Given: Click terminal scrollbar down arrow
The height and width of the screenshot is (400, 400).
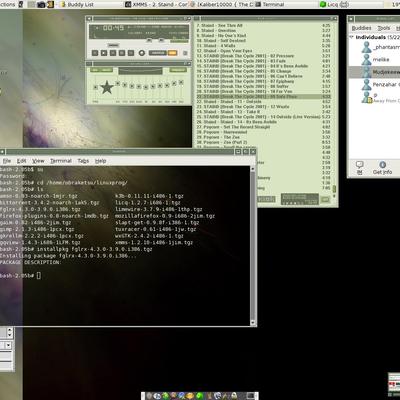Looking at the screenshot, I should (253, 322).
